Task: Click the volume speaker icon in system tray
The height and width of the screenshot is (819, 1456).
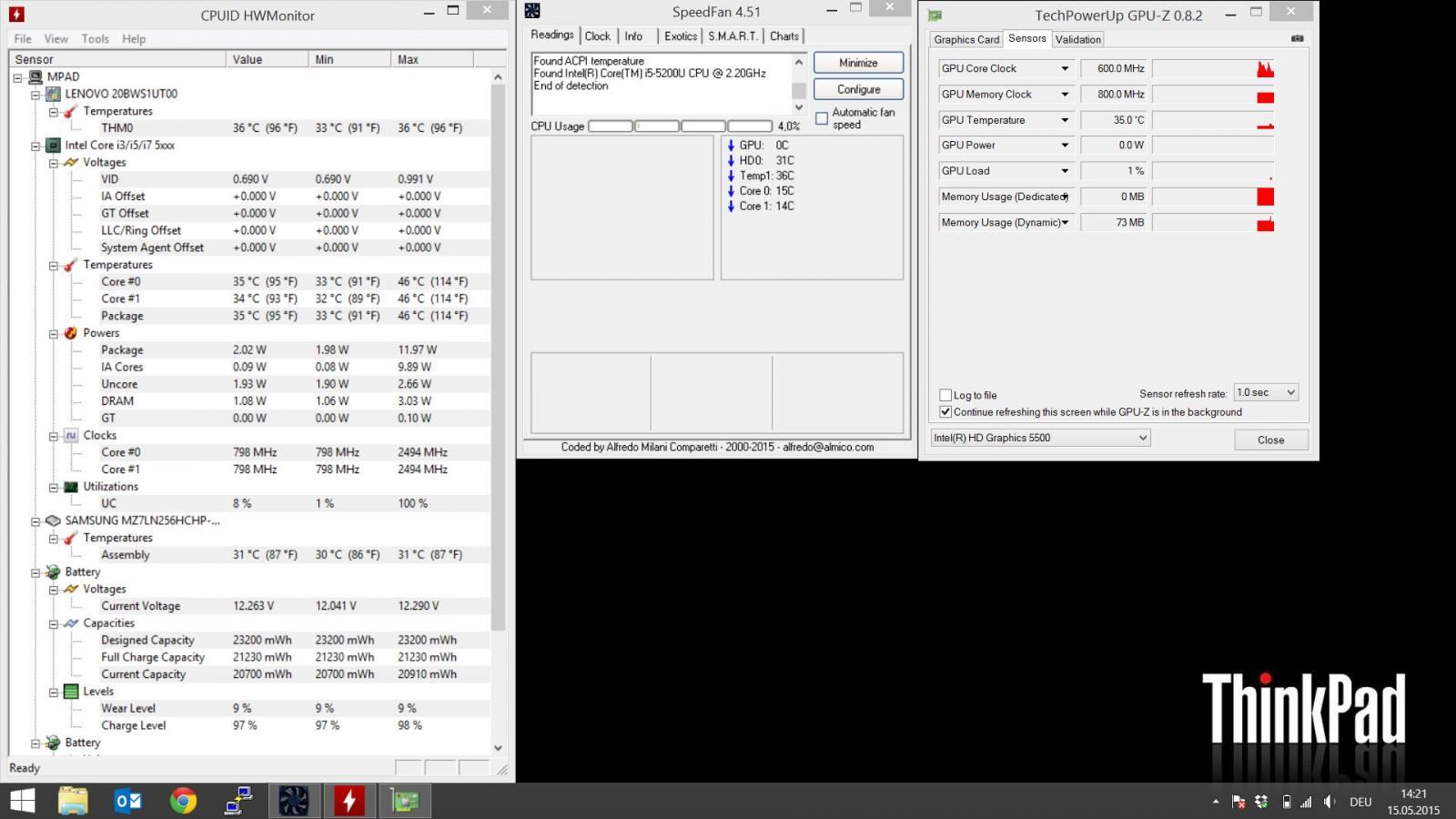Action: [x=1330, y=802]
